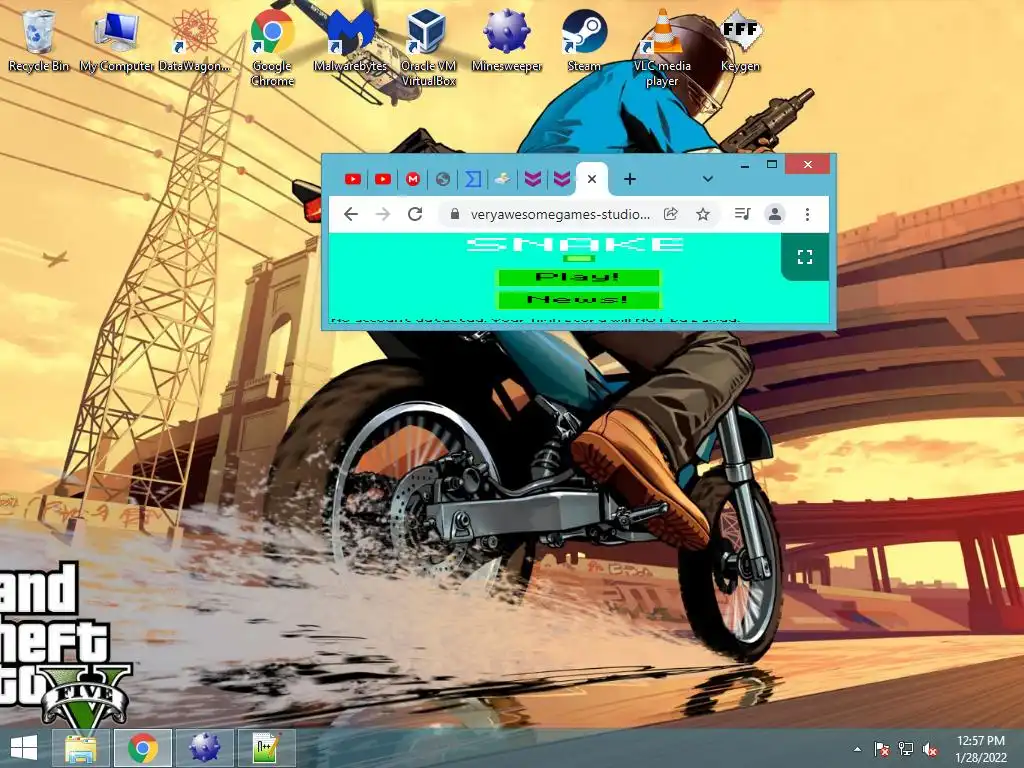Select the Keygen desktop icon
The image size is (1024, 768).
740,39
